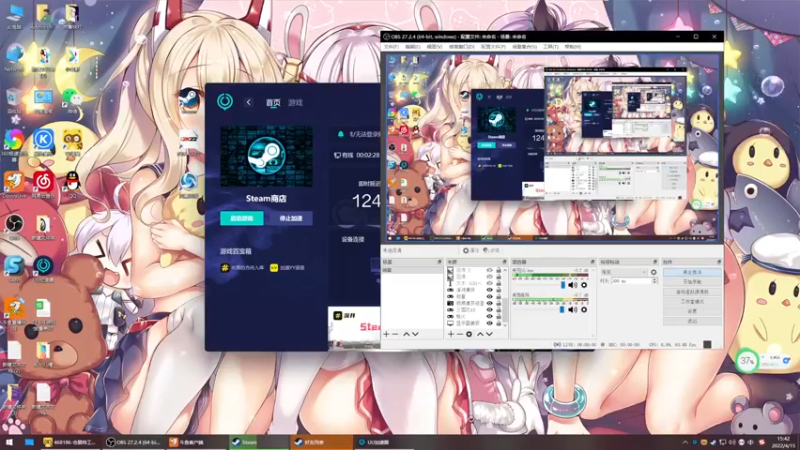This screenshot has height=450, width=800.
Task: Click the 启动游戏 button in UU accelerator
Action: point(242,218)
